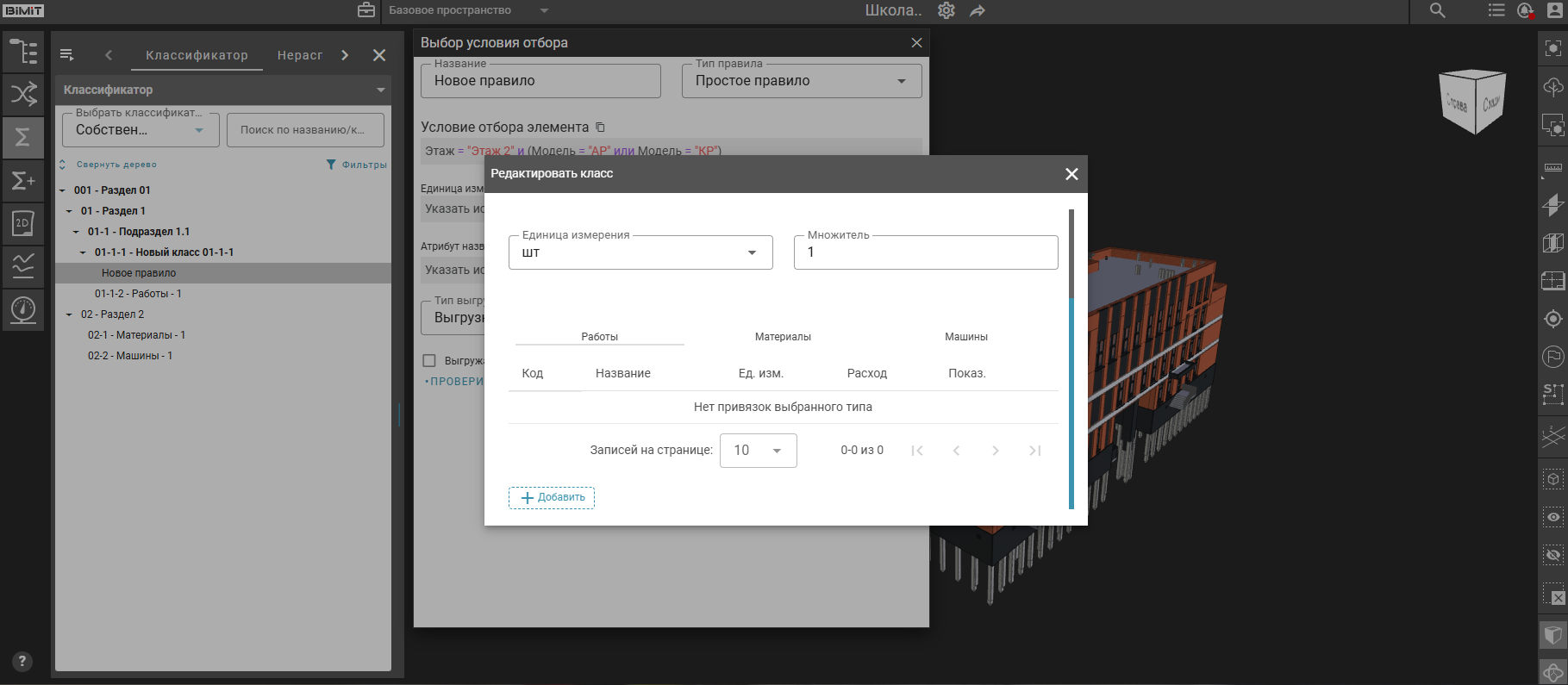Open the Тип правила dropdown

[801, 81]
